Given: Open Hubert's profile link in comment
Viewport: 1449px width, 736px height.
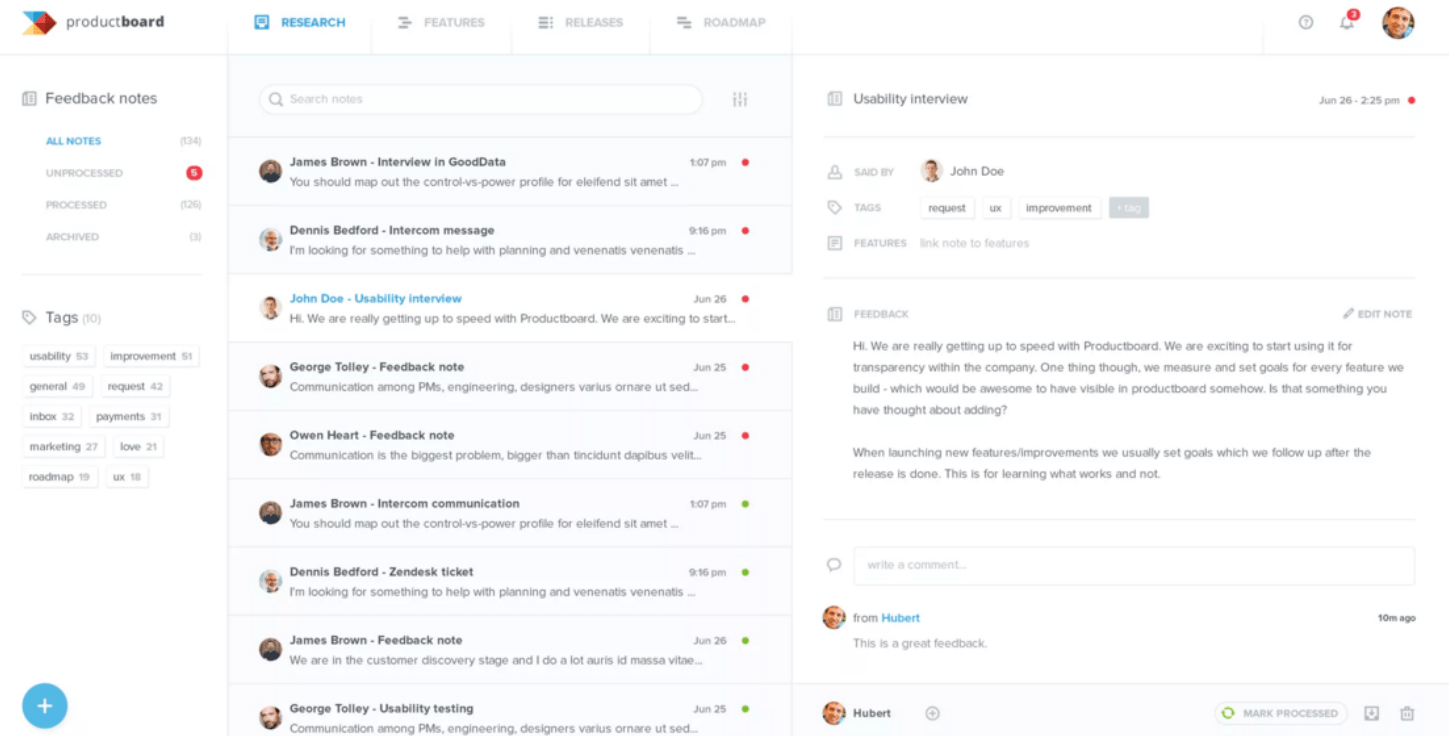Looking at the screenshot, I should (x=900, y=618).
